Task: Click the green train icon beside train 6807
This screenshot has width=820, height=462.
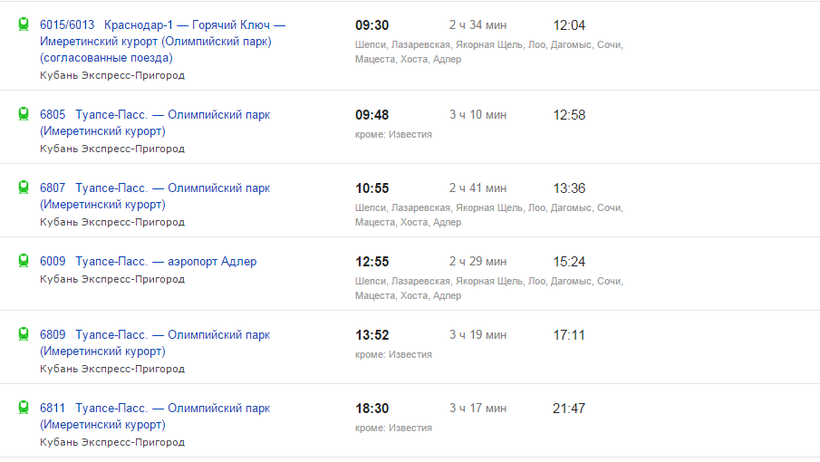Action: coord(24,188)
